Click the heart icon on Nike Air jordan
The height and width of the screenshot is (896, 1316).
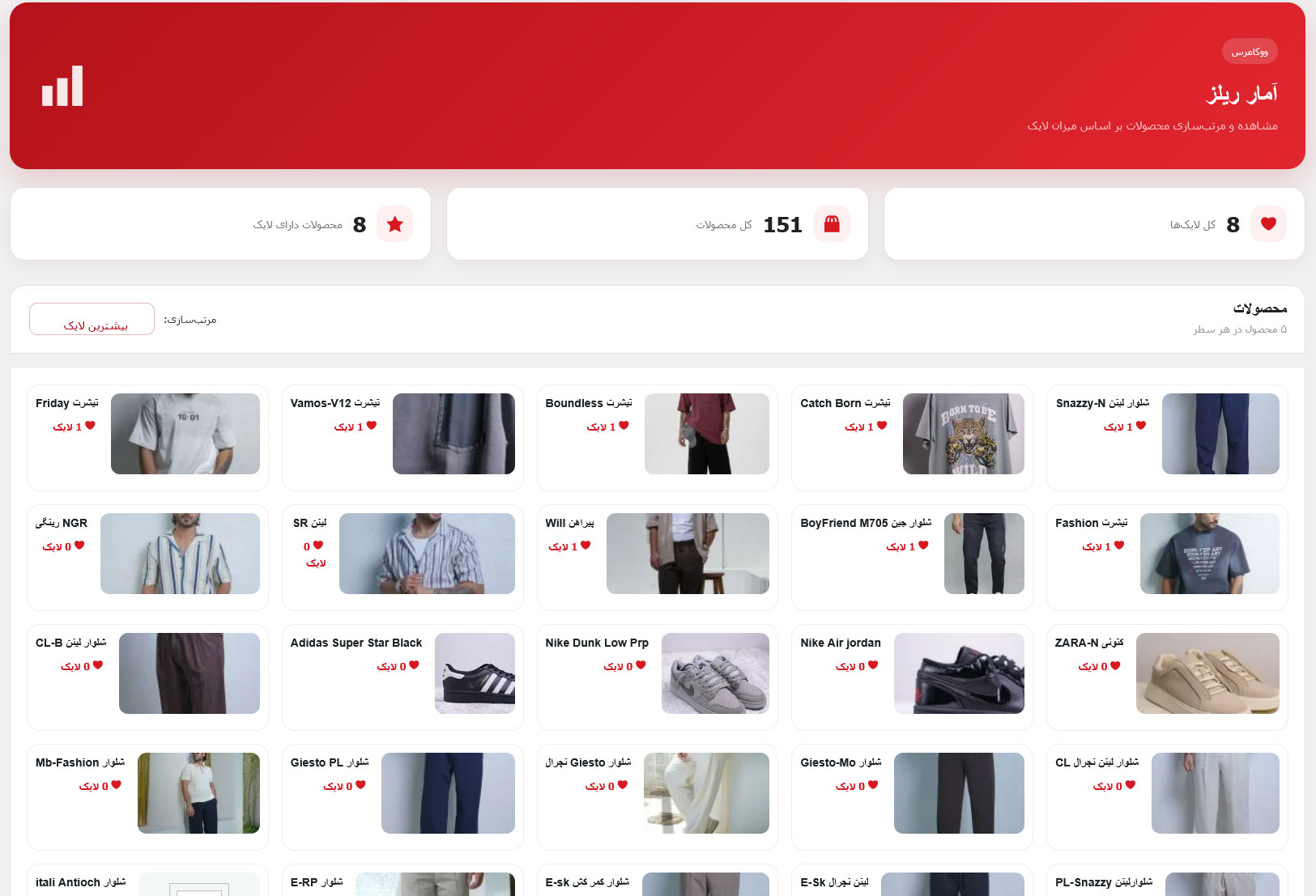873,665
